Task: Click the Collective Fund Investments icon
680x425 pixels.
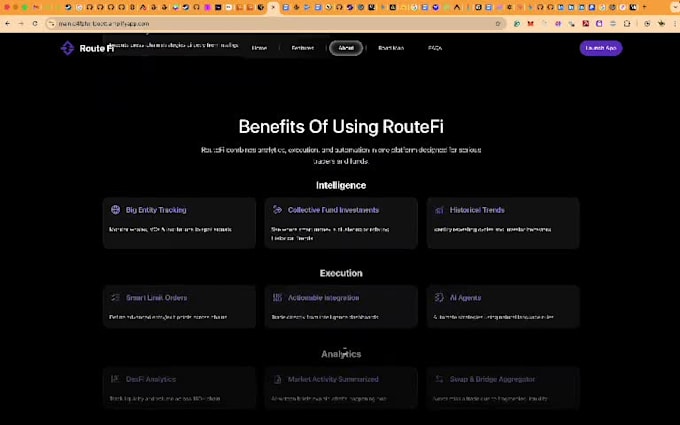Action: [278, 210]
